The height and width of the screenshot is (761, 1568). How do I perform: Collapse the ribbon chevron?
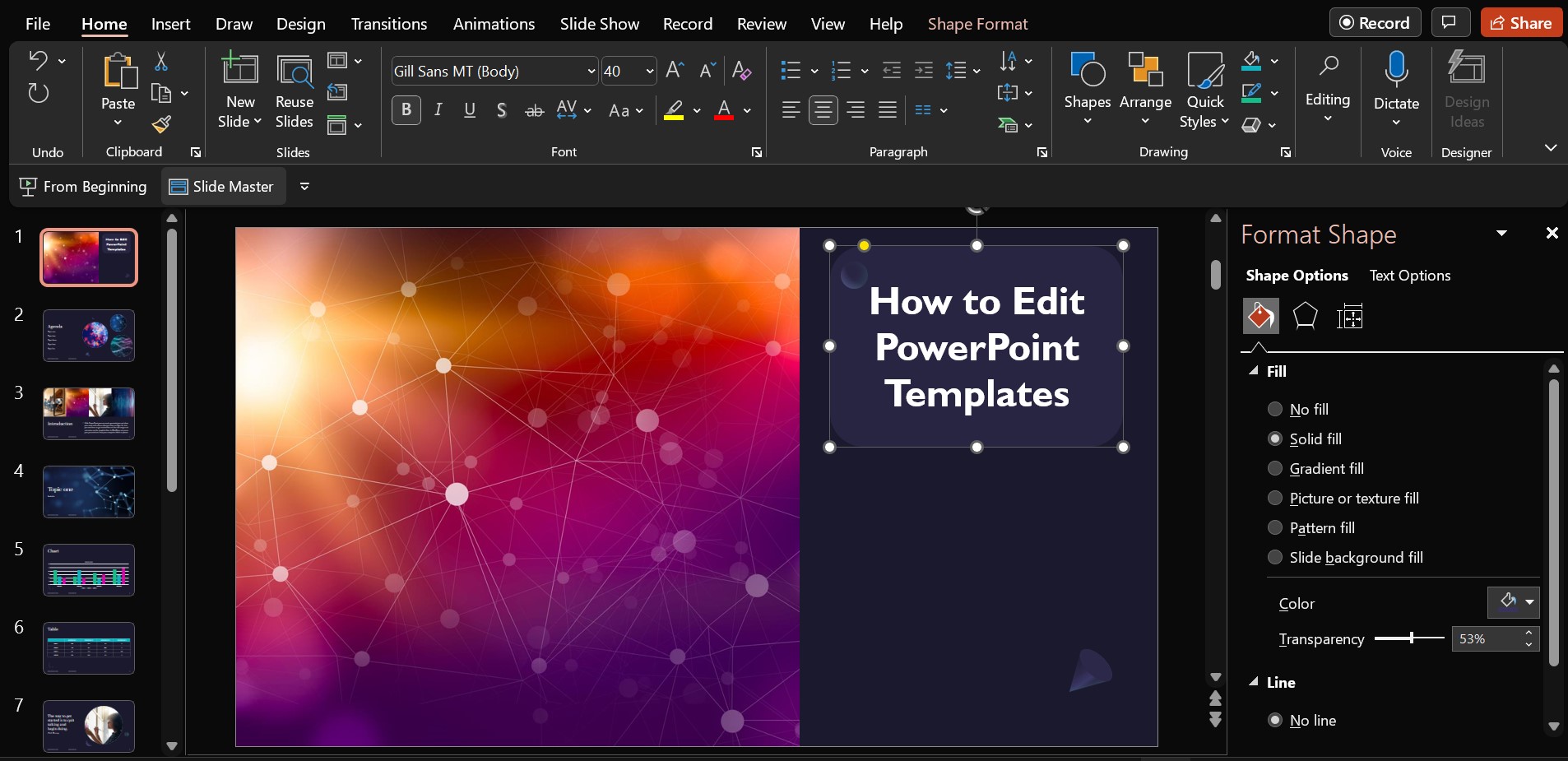pos(1551,148)
